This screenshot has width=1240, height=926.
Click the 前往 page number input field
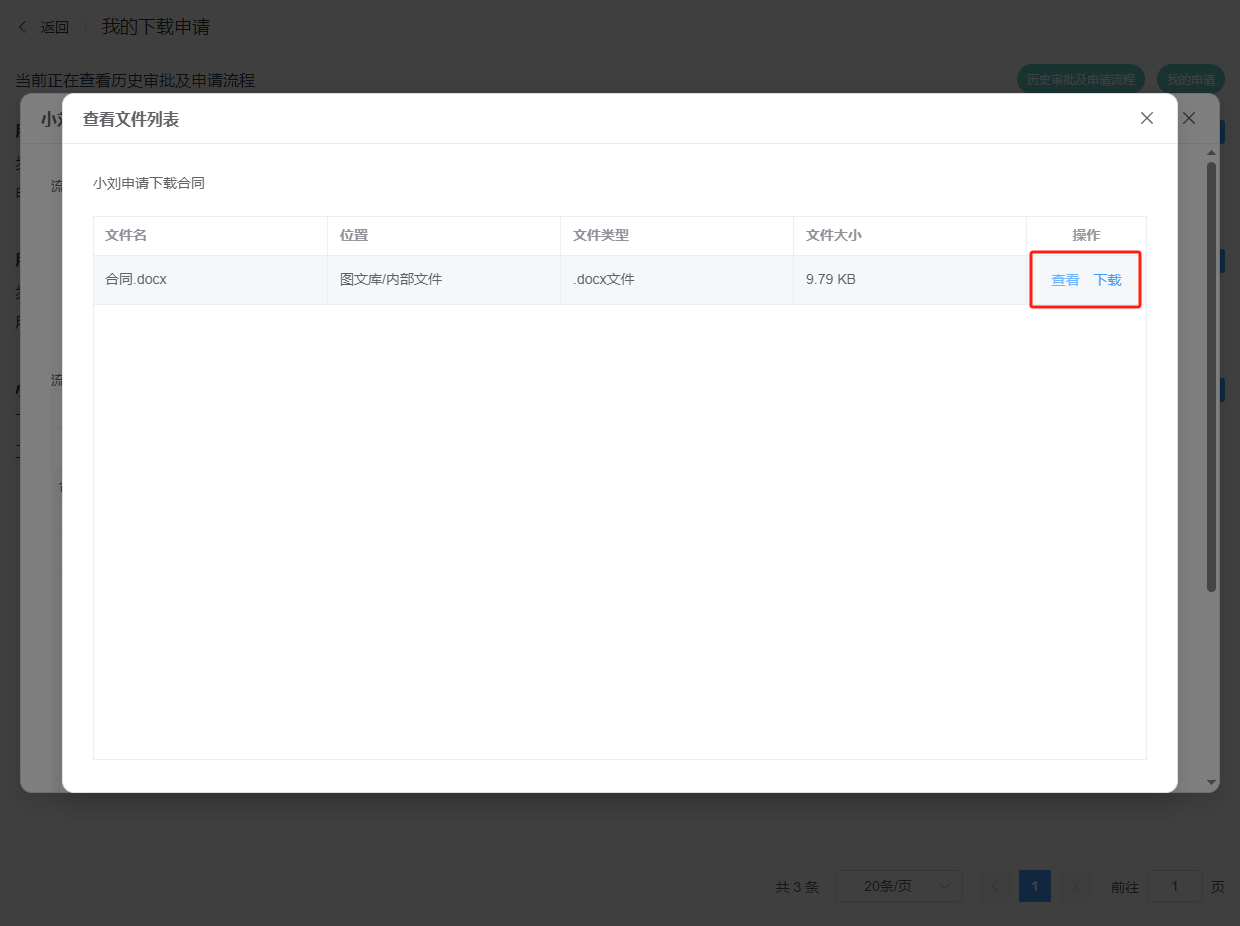(x=1174, y=886)
